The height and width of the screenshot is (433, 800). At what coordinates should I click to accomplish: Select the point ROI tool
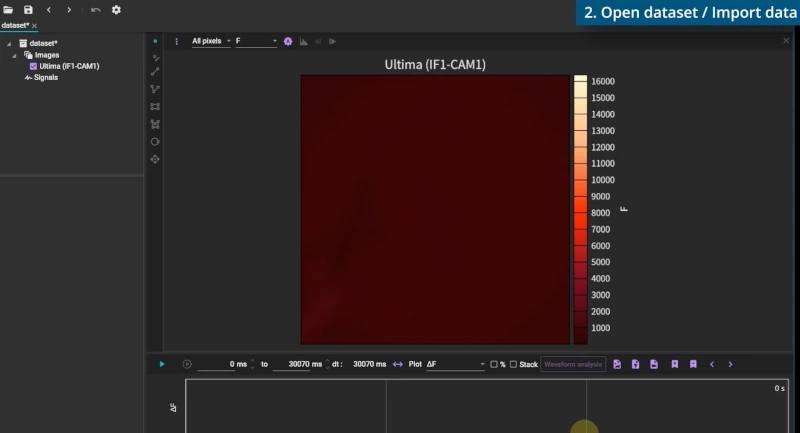coord(156,58)
